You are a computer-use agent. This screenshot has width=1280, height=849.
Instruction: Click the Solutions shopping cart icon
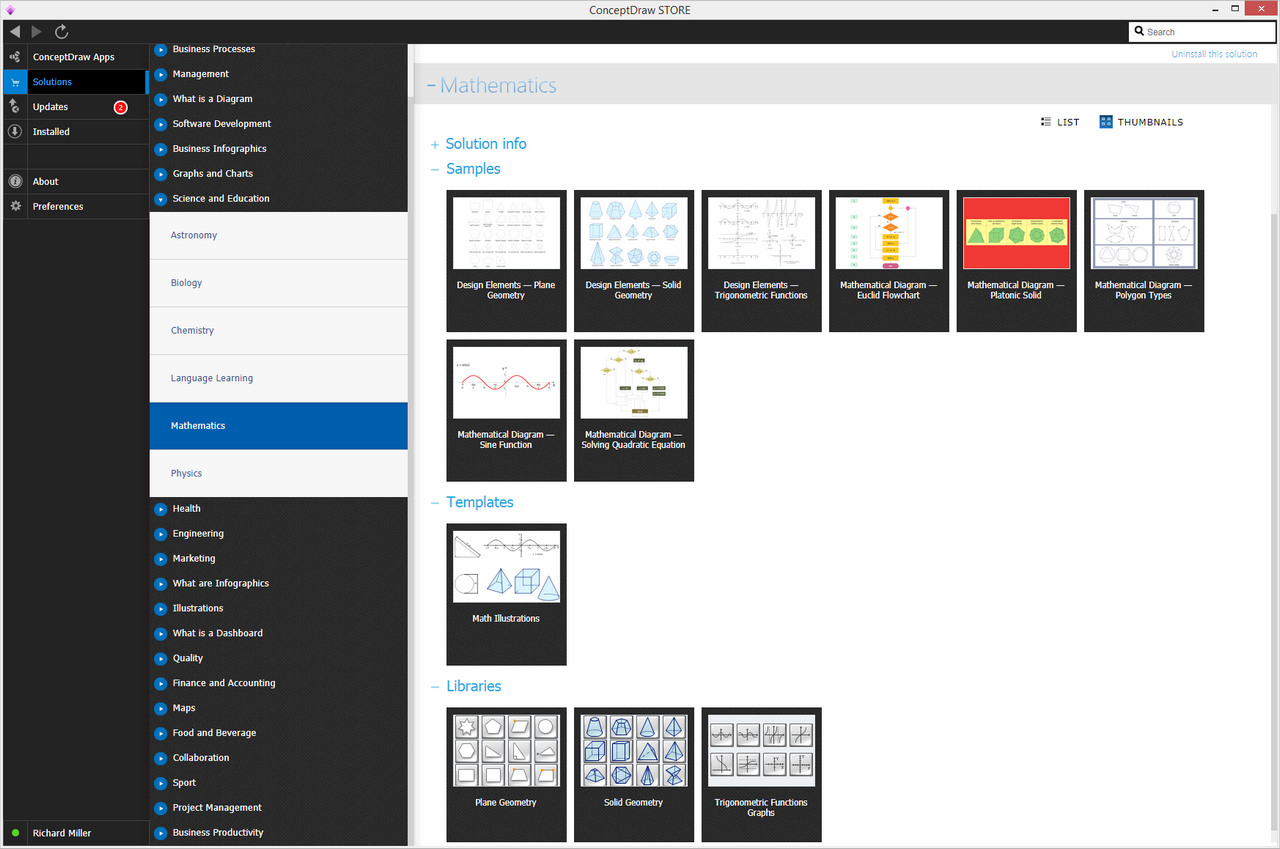click(x=15, y=82)
